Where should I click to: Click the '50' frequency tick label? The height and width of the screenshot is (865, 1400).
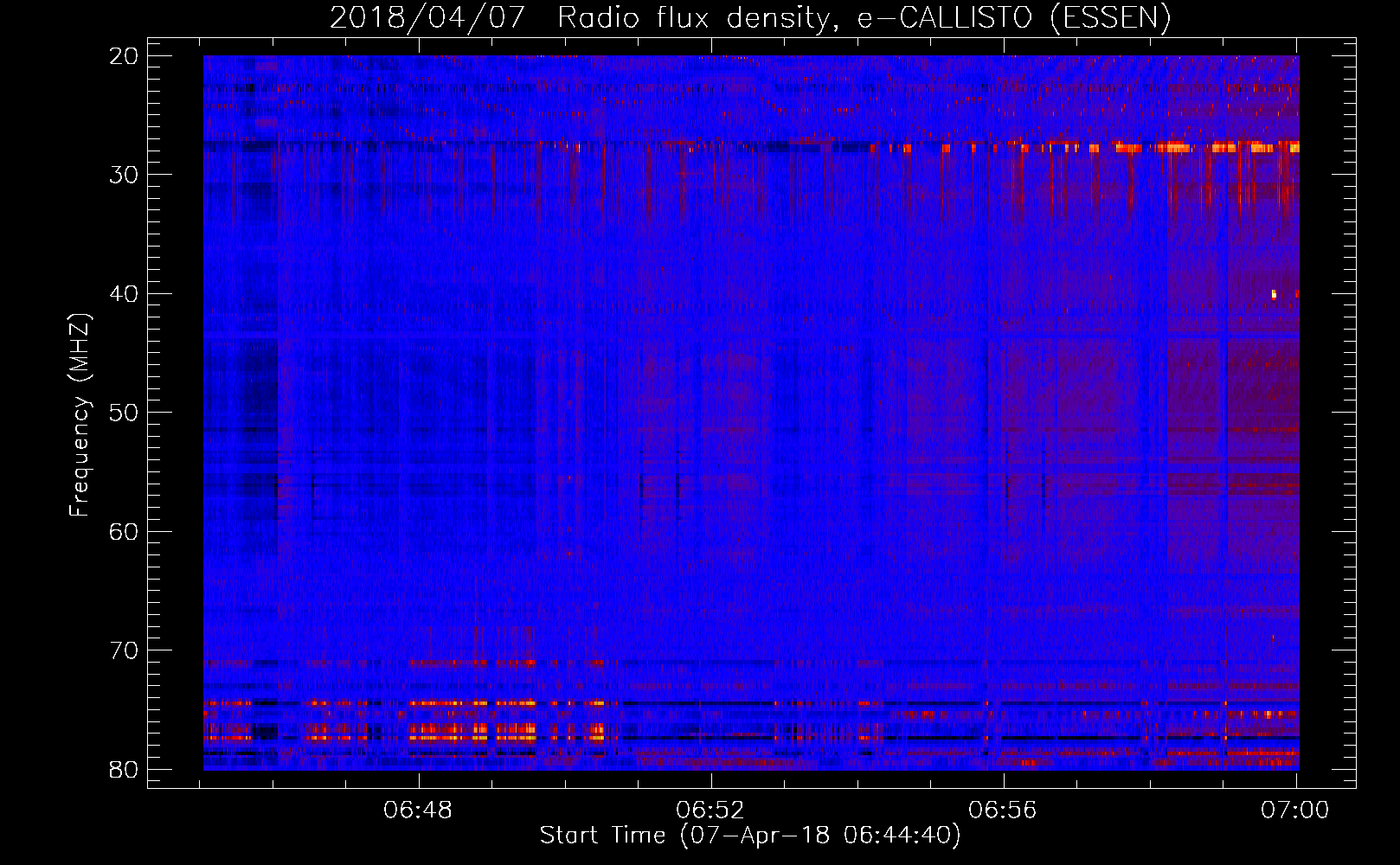(x=125, y=413)
